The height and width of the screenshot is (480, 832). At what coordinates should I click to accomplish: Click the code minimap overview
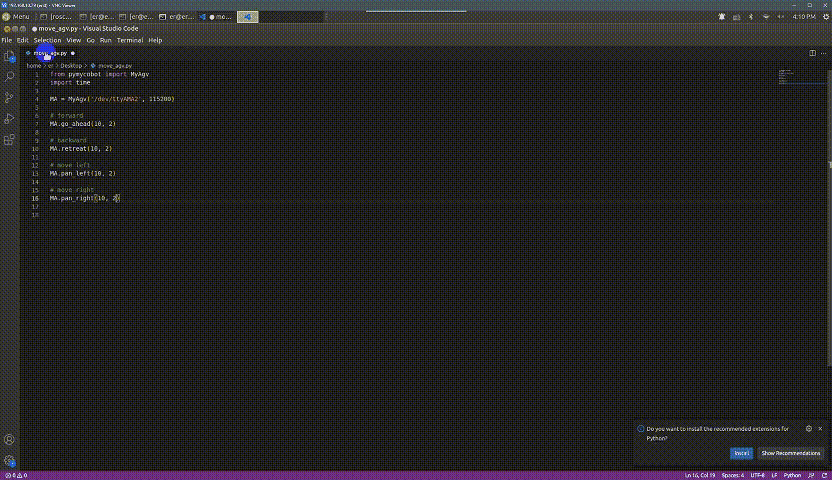point(801,76)
